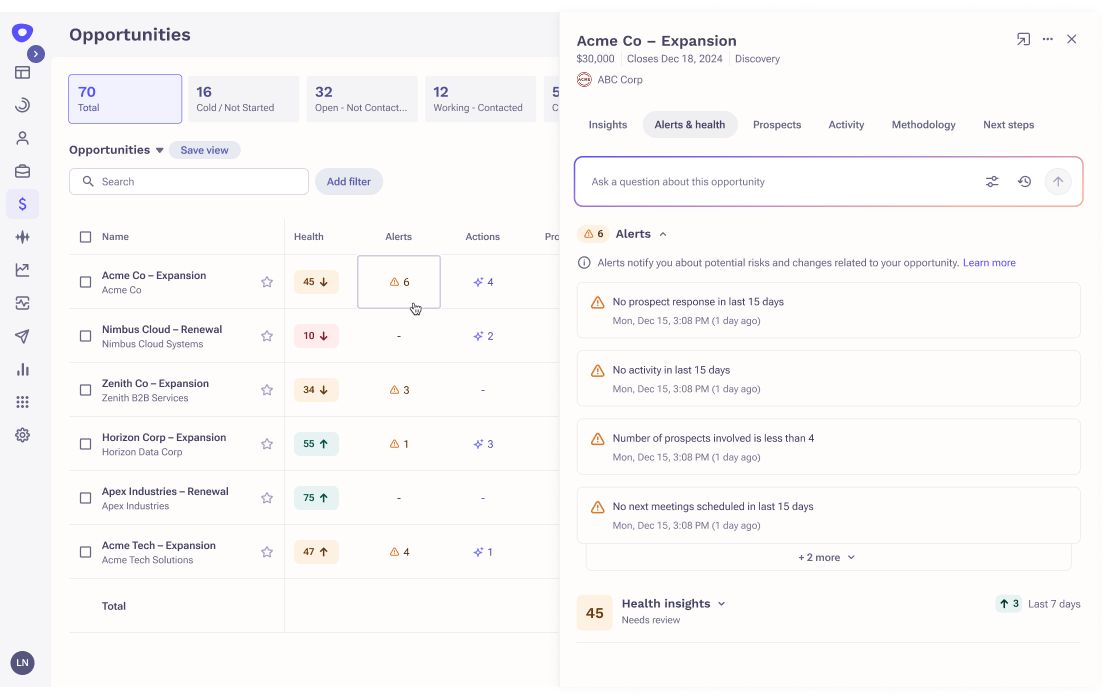Click the settings gear at sidebar bottom
1110x699 pixels.
tap(22, 434)
